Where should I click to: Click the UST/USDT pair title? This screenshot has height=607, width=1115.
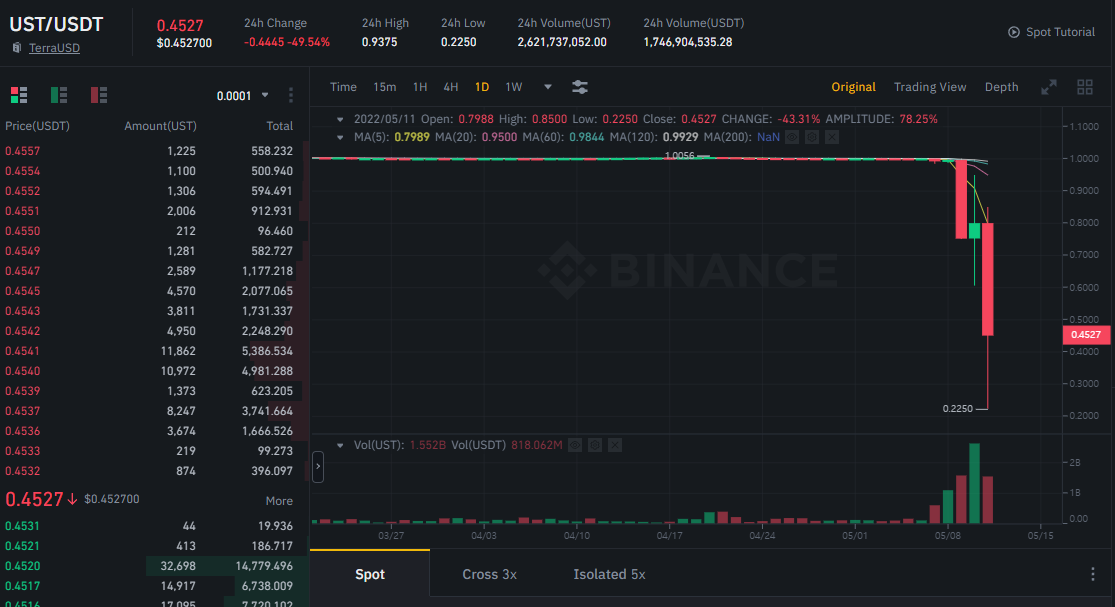coord(56,24)
